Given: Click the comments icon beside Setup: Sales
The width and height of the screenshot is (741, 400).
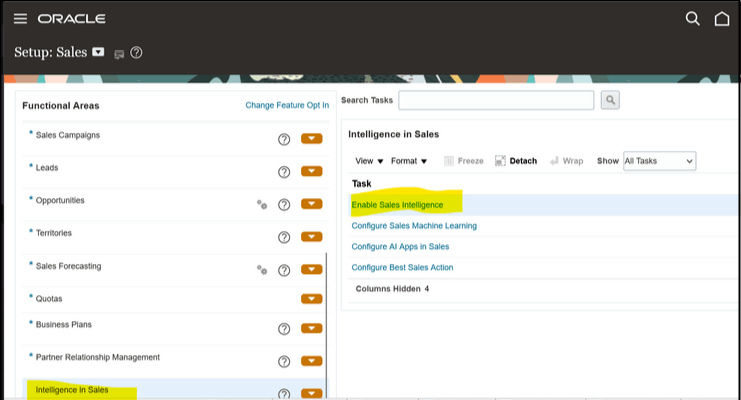Looking at the screenshot, I should 119,55.
